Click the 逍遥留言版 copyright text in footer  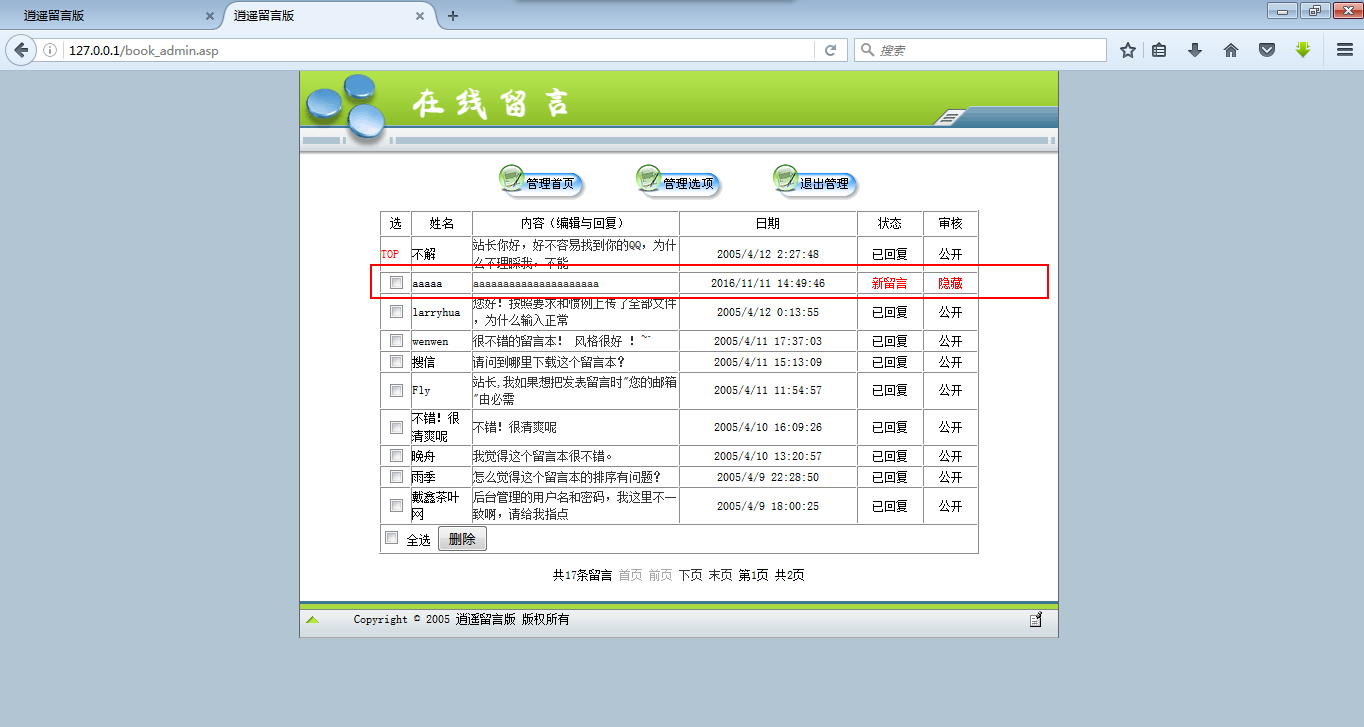[486, 619]
